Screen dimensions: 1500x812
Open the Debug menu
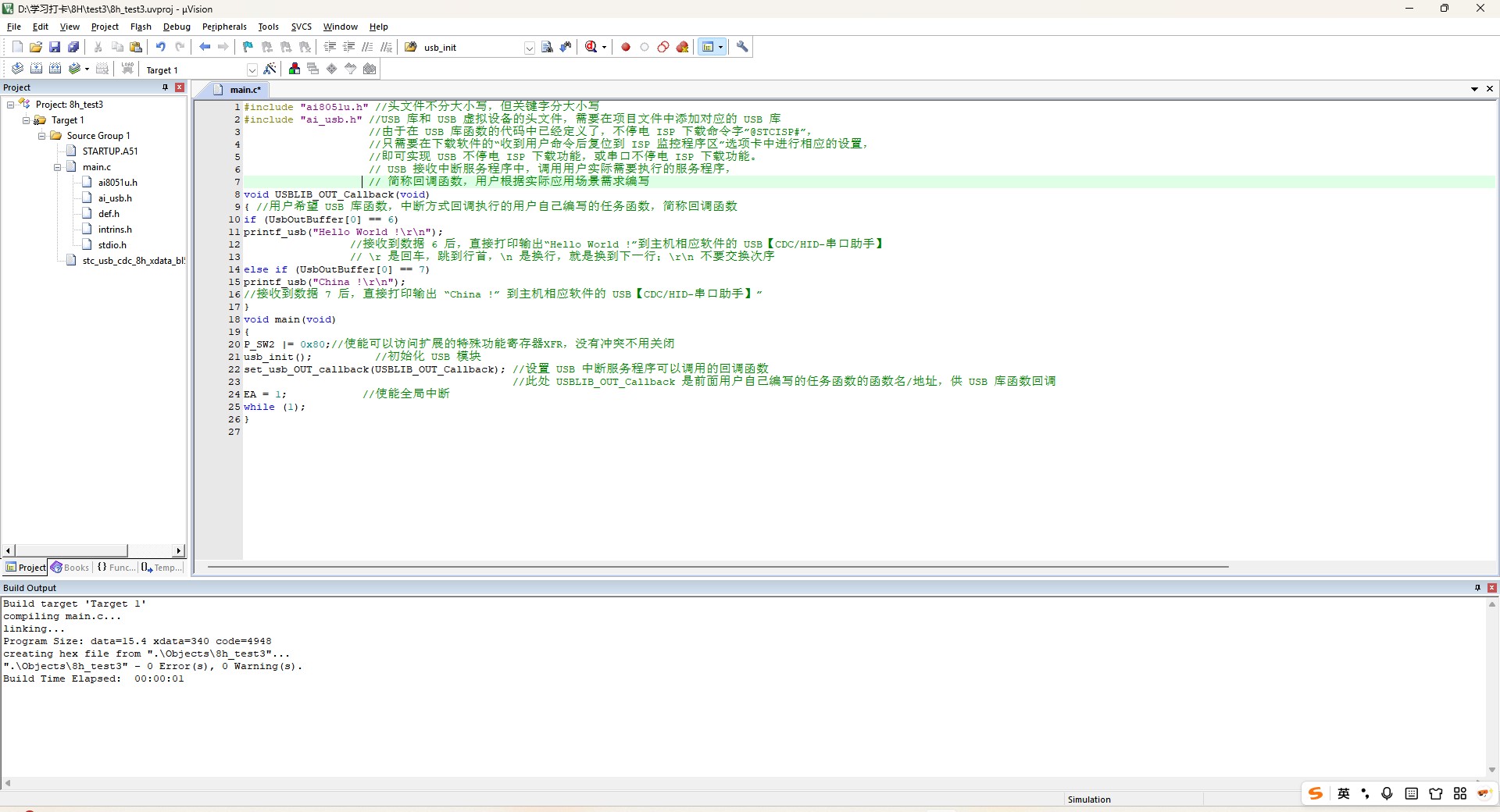point(177,27)
